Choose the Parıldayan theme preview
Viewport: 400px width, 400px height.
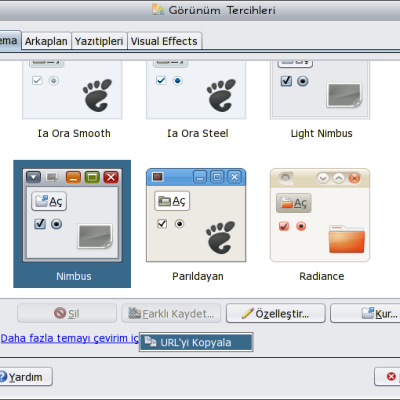196,215
